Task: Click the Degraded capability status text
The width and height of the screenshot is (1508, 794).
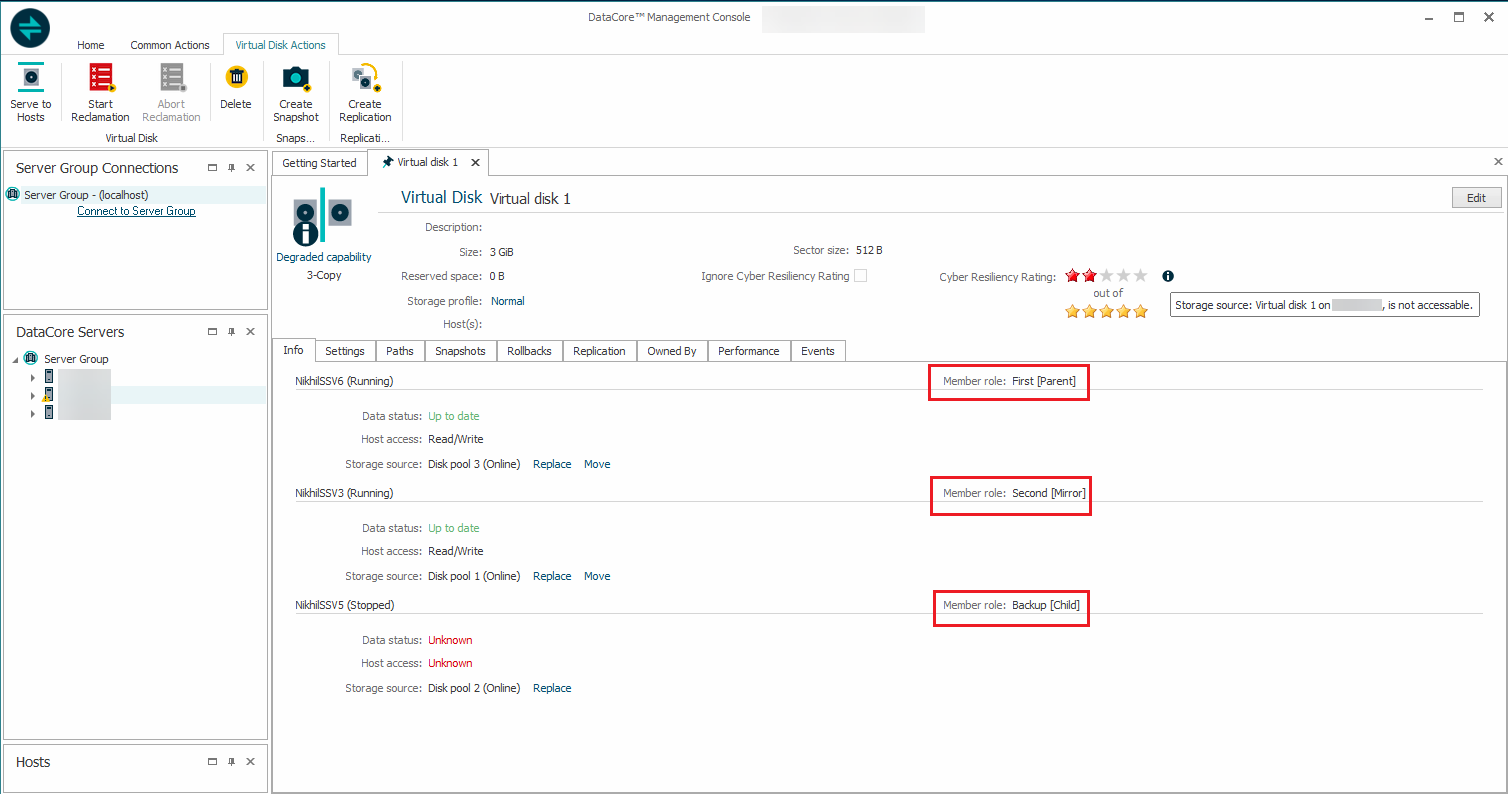Action: point(324,257)
